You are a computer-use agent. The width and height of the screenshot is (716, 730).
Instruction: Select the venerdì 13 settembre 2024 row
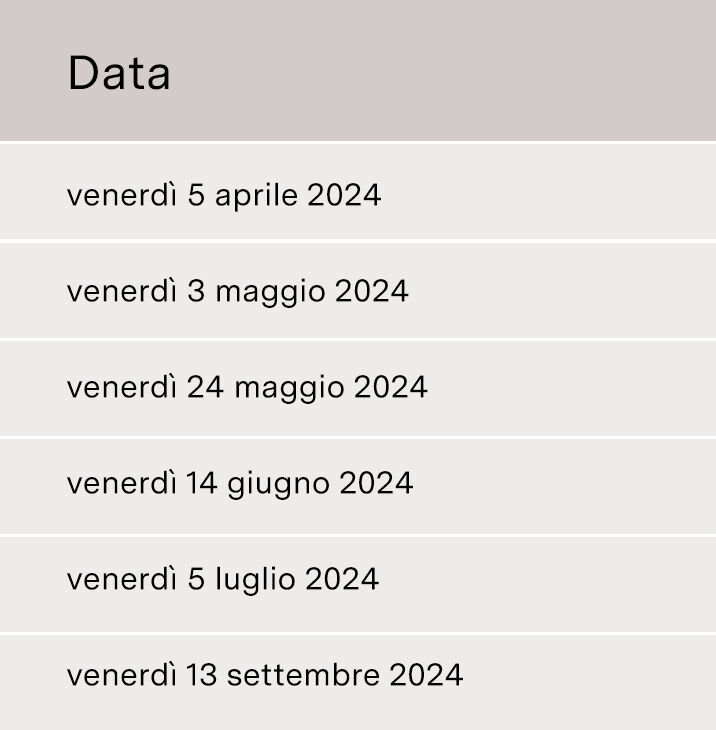(x=358, y=683)
